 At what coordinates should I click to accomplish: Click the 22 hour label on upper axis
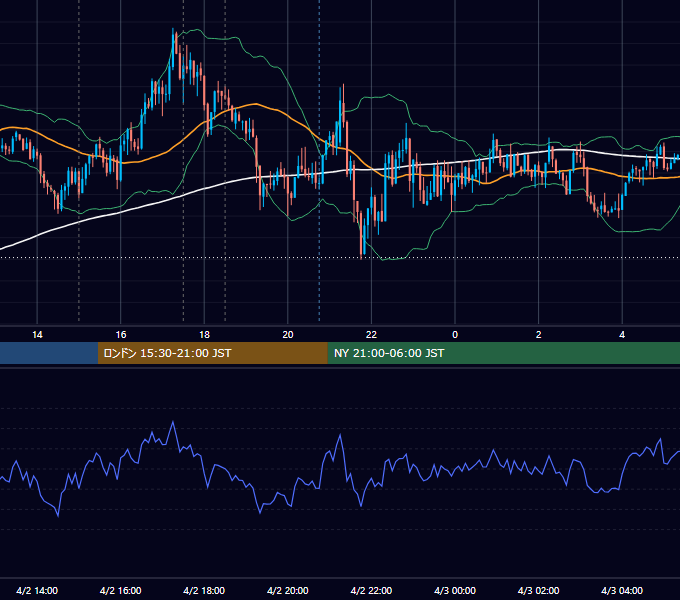point(371,335)
